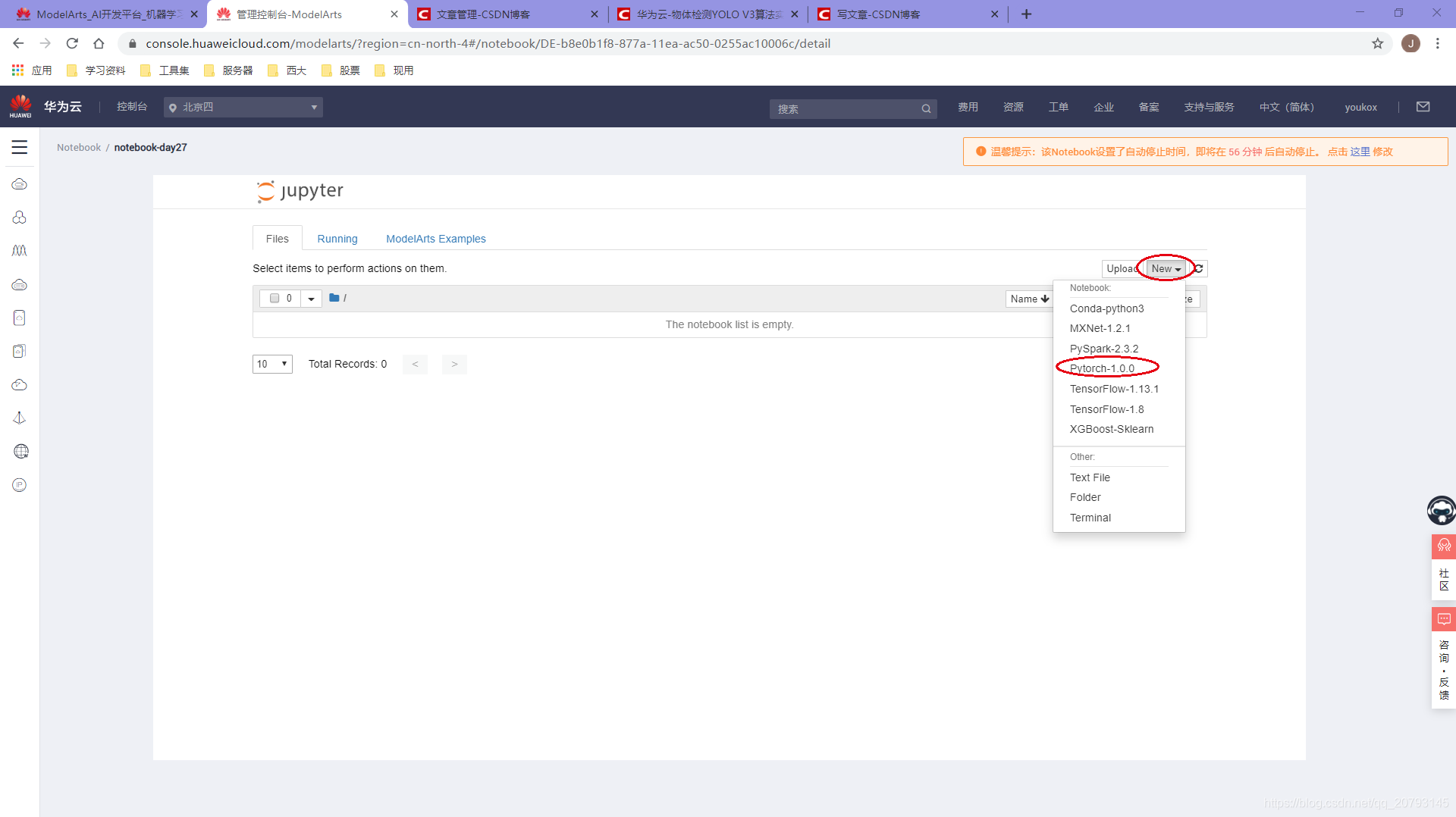Create a PySpark-2.3.2 notebook
This screenshot has height=817, width=1456.
1103,349
